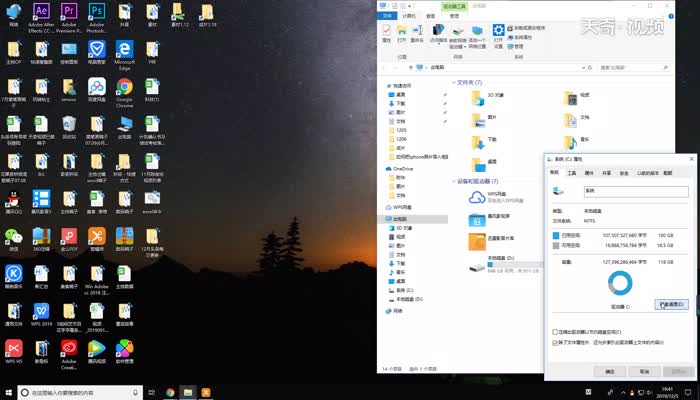Select the Adobe Creative Cloud desktop icon
The width and height of the screenshot is (700, 400).
click(69, 354)
